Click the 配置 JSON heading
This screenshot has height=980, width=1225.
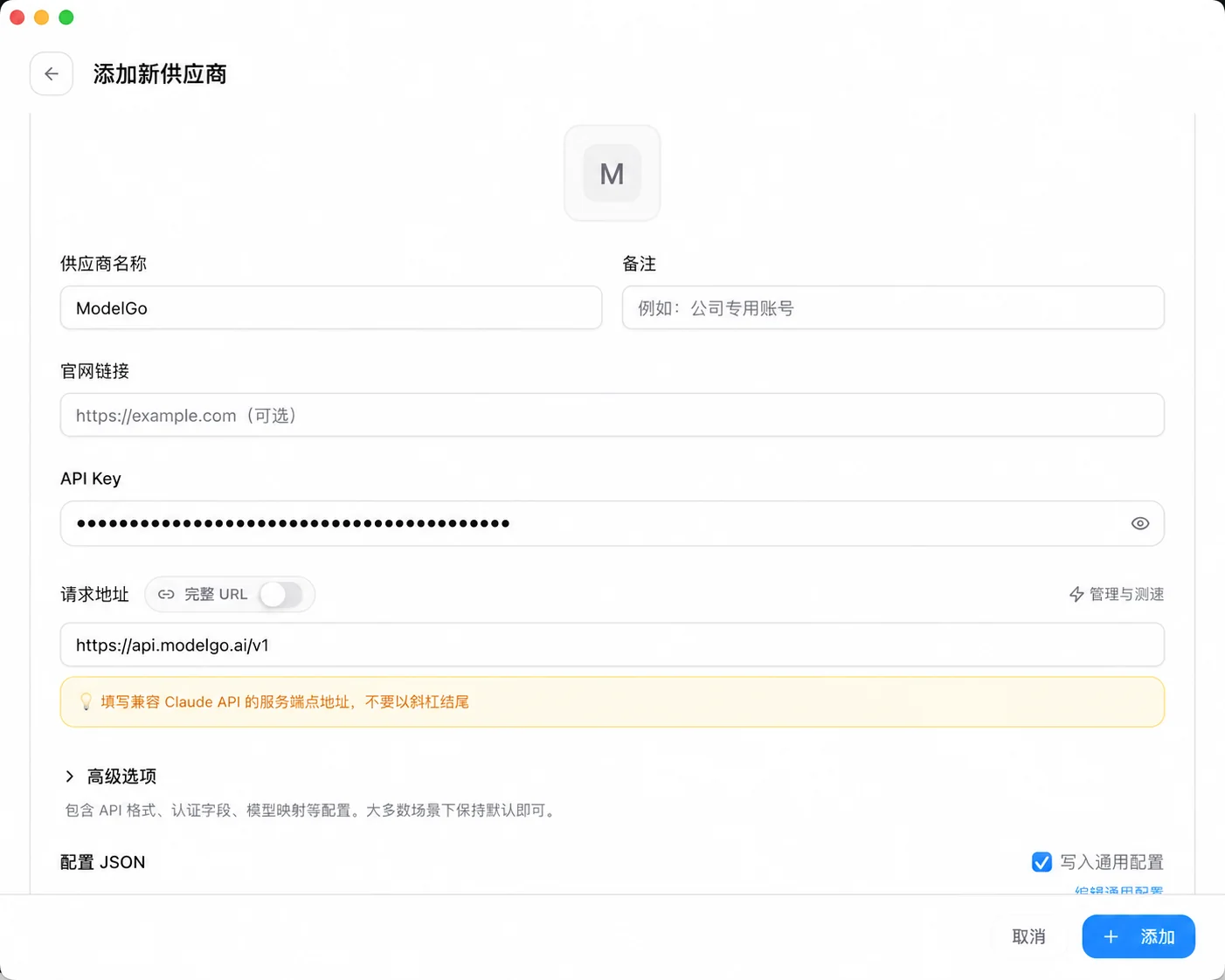(x=103, y=862)
